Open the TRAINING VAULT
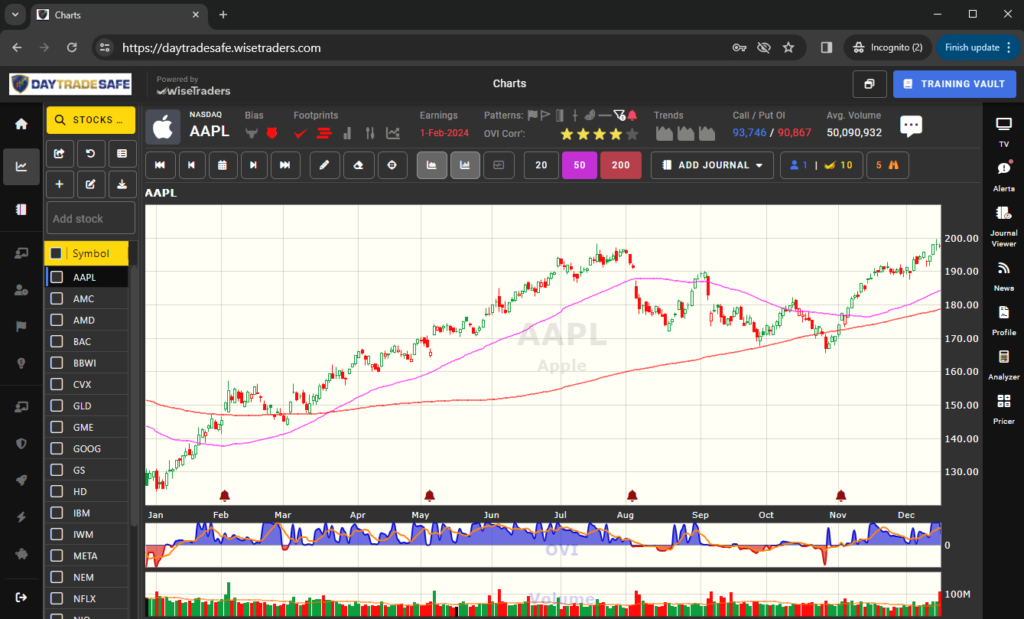The width and height of the screenshot is (1024, 619). point(954,83)
